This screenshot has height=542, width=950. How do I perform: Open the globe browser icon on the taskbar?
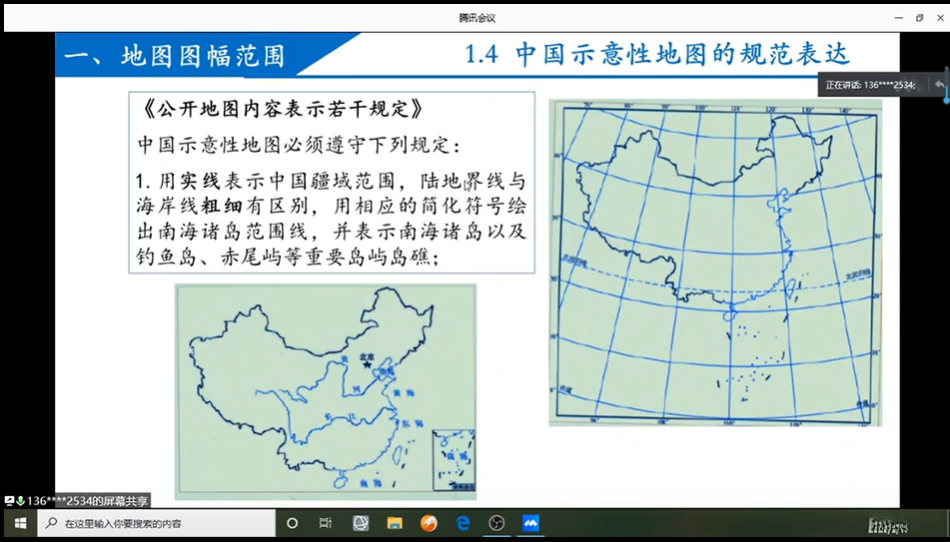tap(361, 523)
